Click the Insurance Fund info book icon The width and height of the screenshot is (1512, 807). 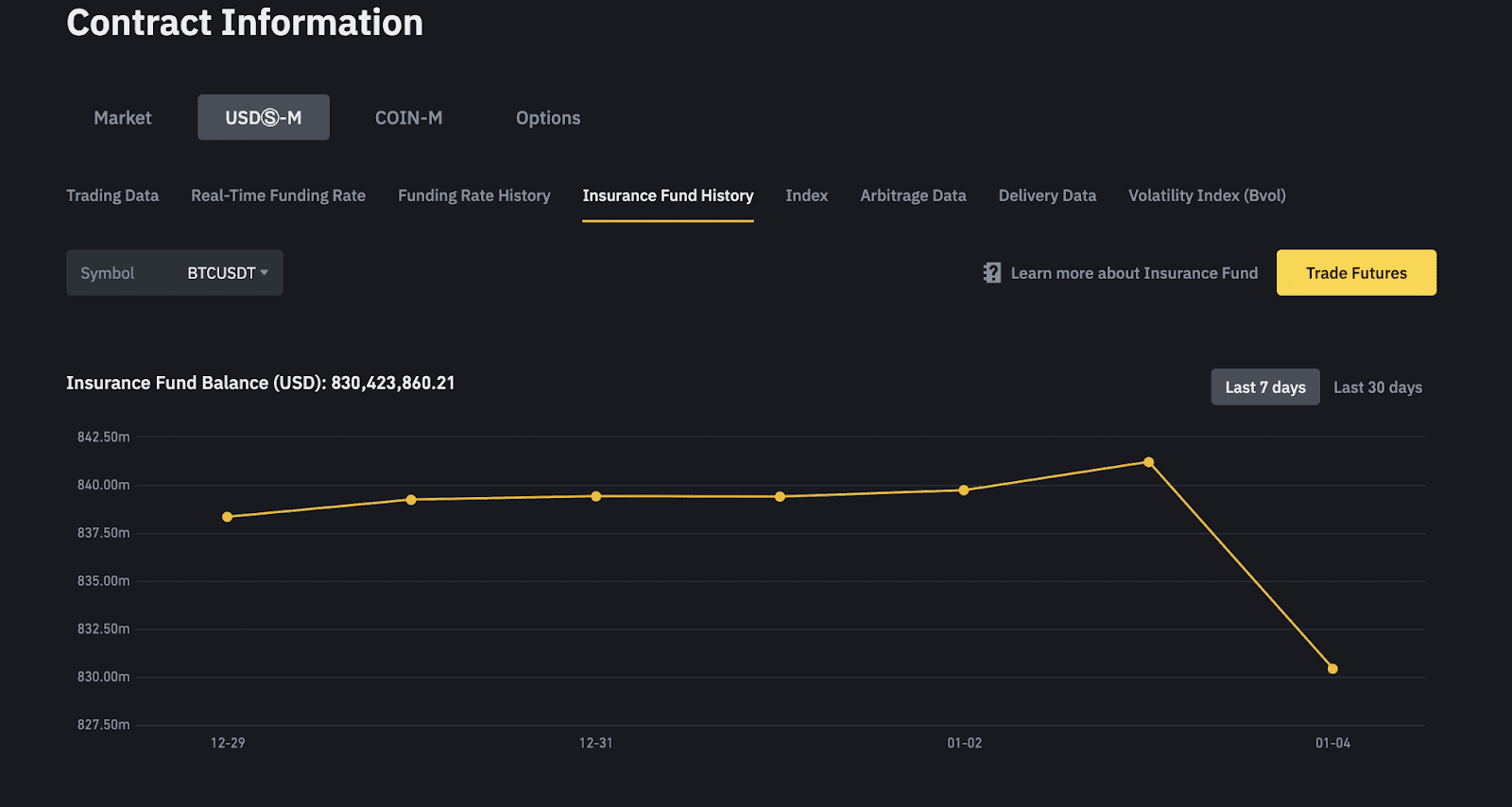(x=991, y=273)
